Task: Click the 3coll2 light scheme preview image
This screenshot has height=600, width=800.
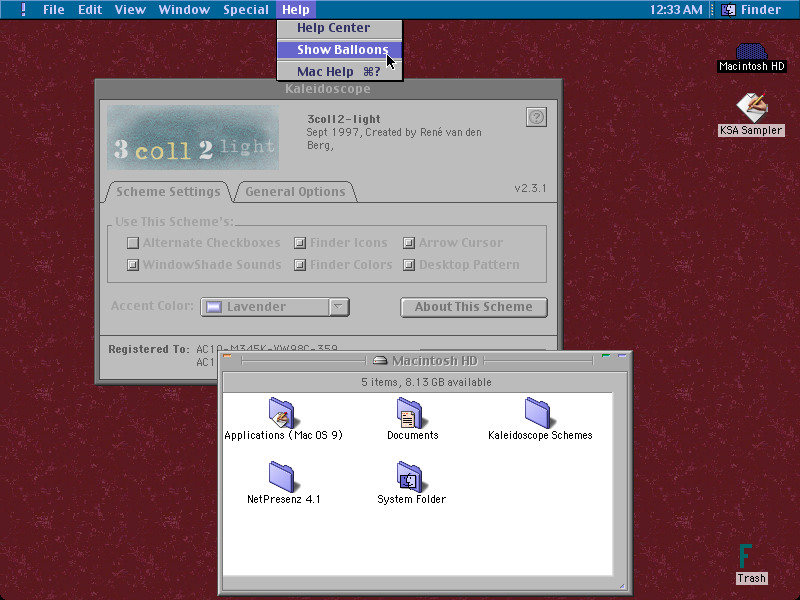Action: pos(193,137)
